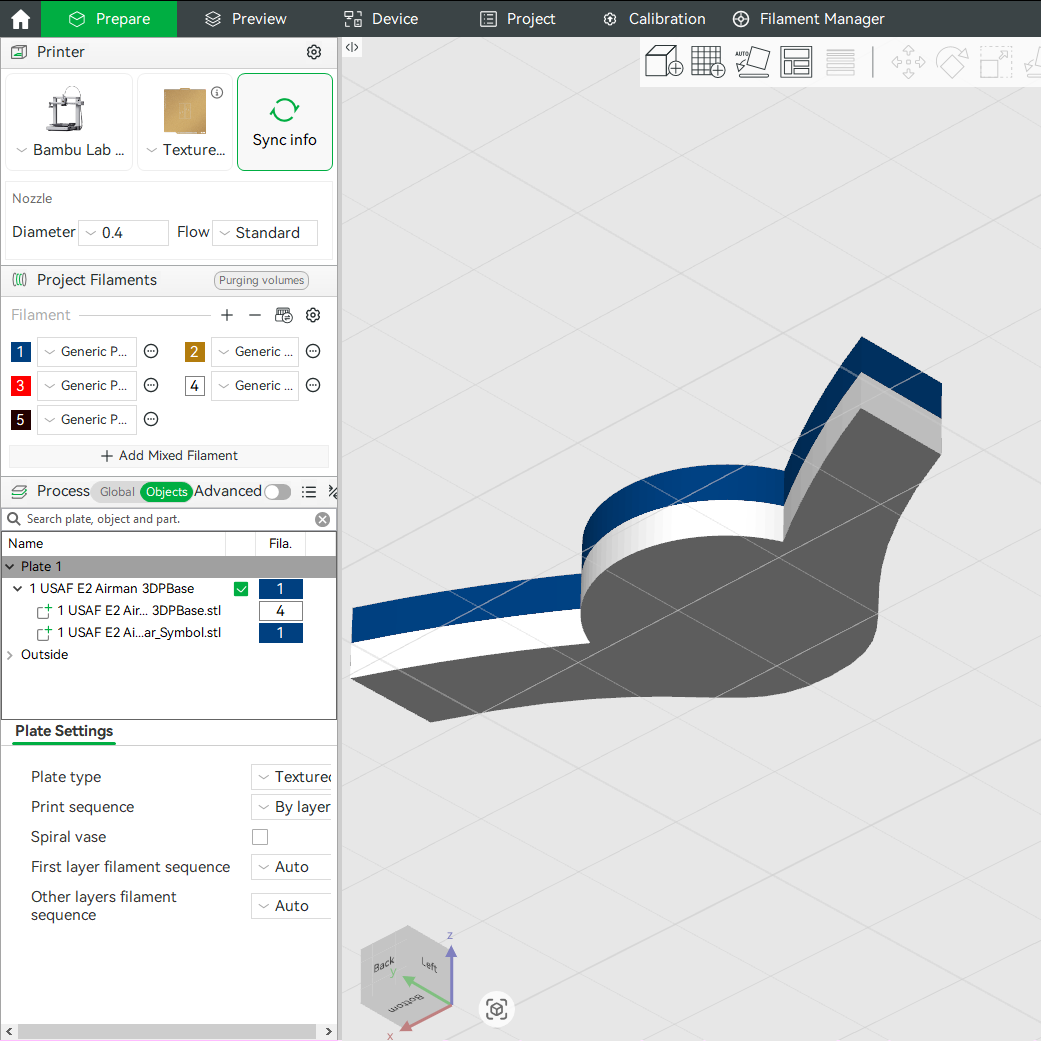Edit filament 1 preset options
This screenshot has width=1041, height=1041.
click(151, 351)
